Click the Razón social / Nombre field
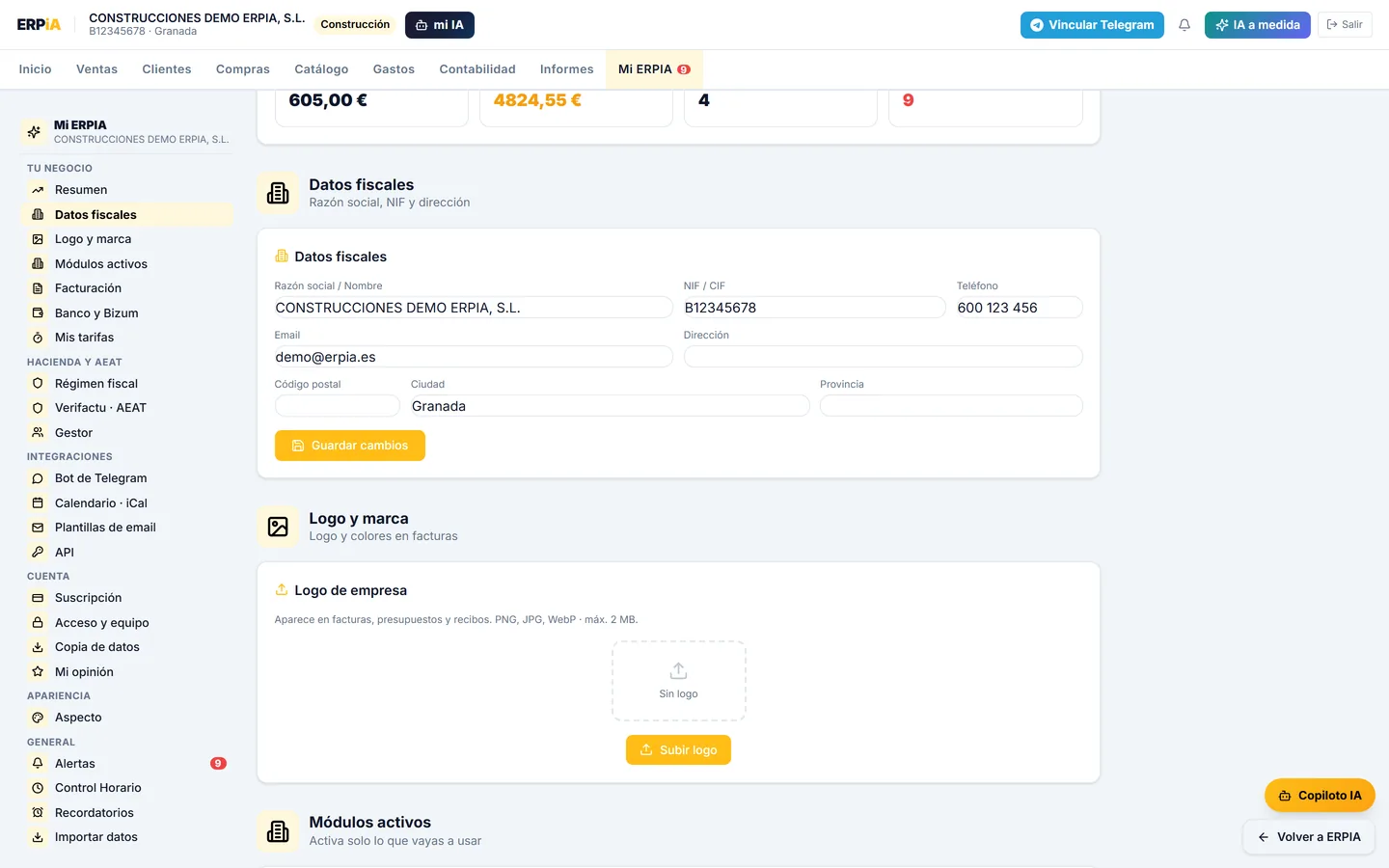Viewport: 1389px width, 868px height. click(x=474, y=308)
